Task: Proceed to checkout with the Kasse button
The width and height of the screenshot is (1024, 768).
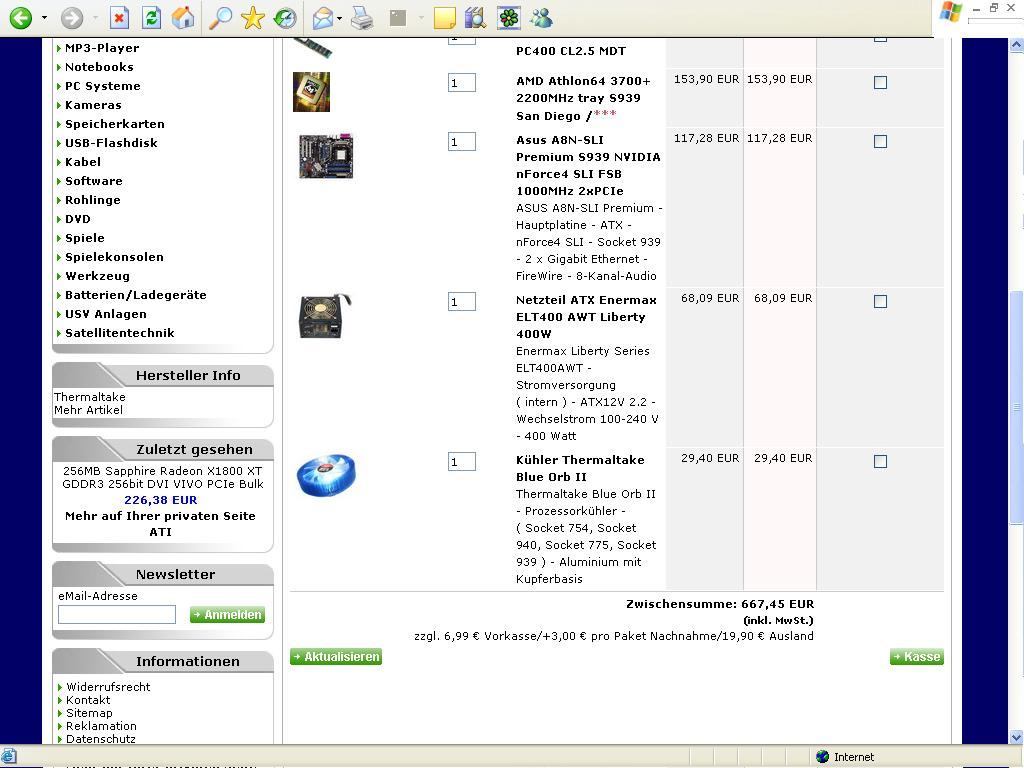Action: [x=916, y=656]
